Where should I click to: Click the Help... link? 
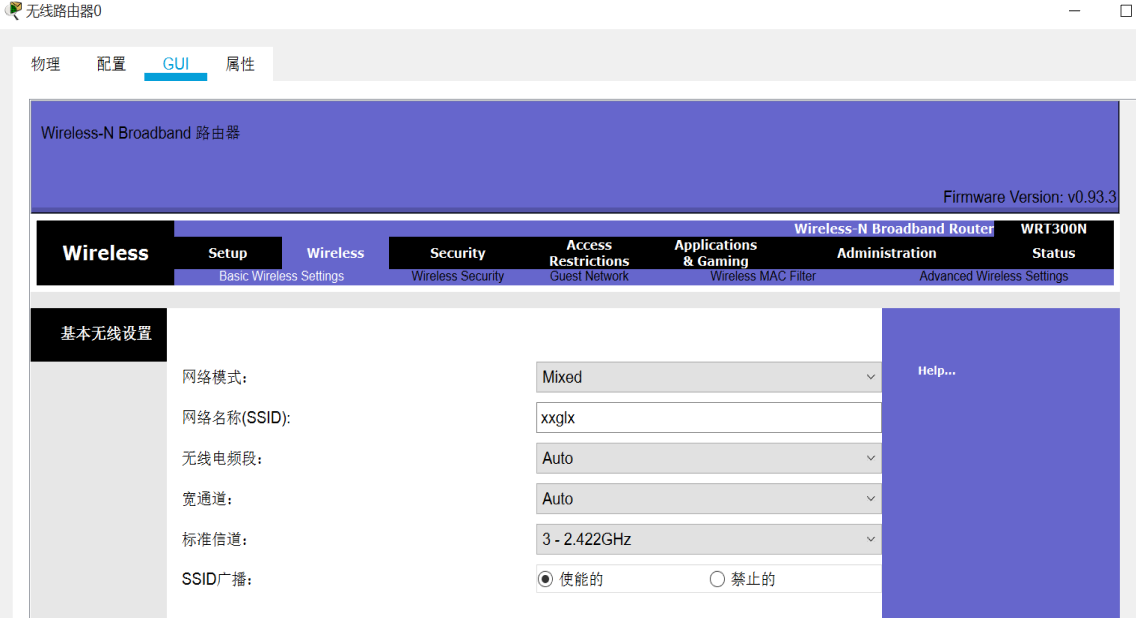click(x=936, y=370)
